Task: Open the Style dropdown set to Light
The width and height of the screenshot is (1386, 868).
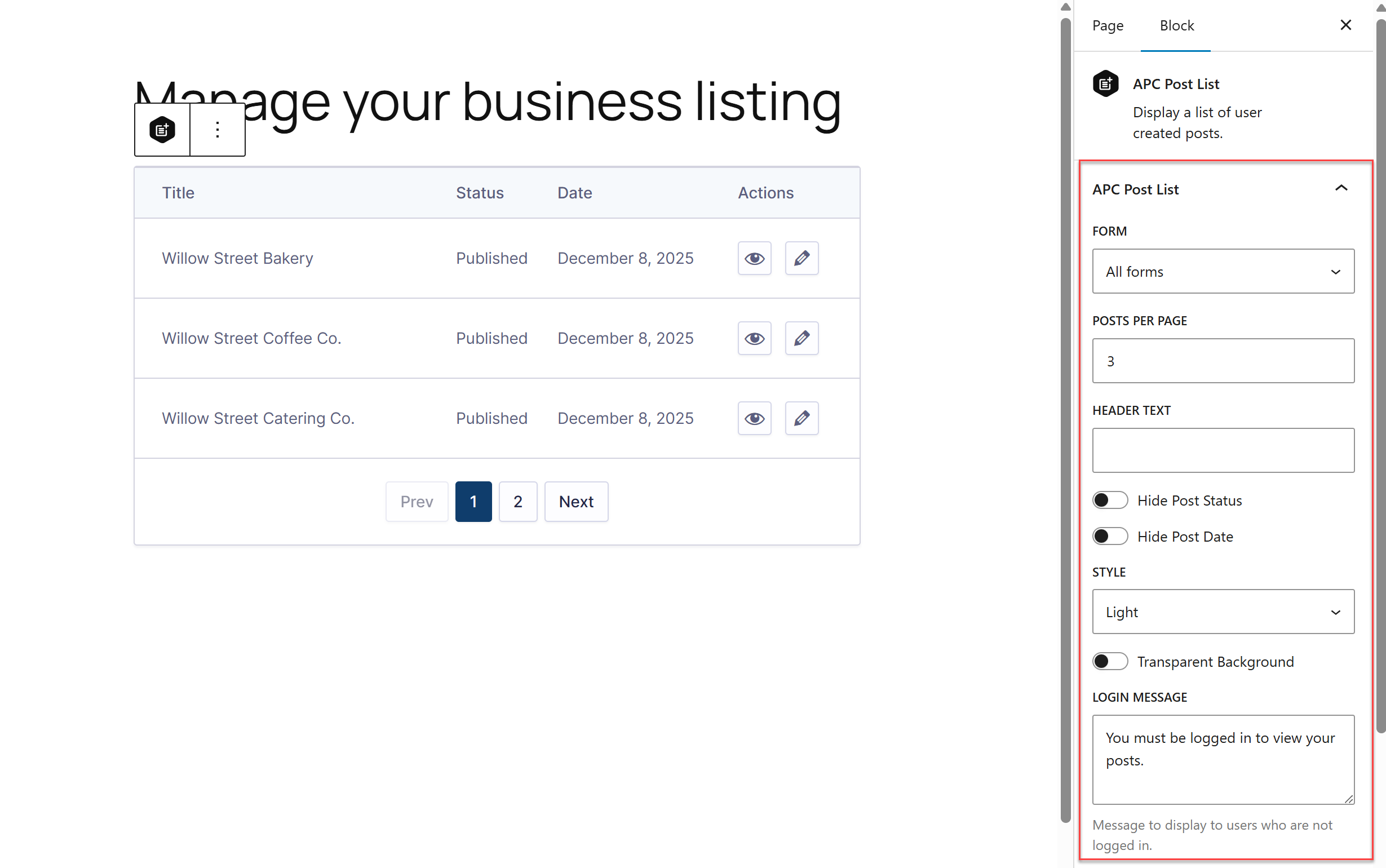Action: (x=1223, y=612)
